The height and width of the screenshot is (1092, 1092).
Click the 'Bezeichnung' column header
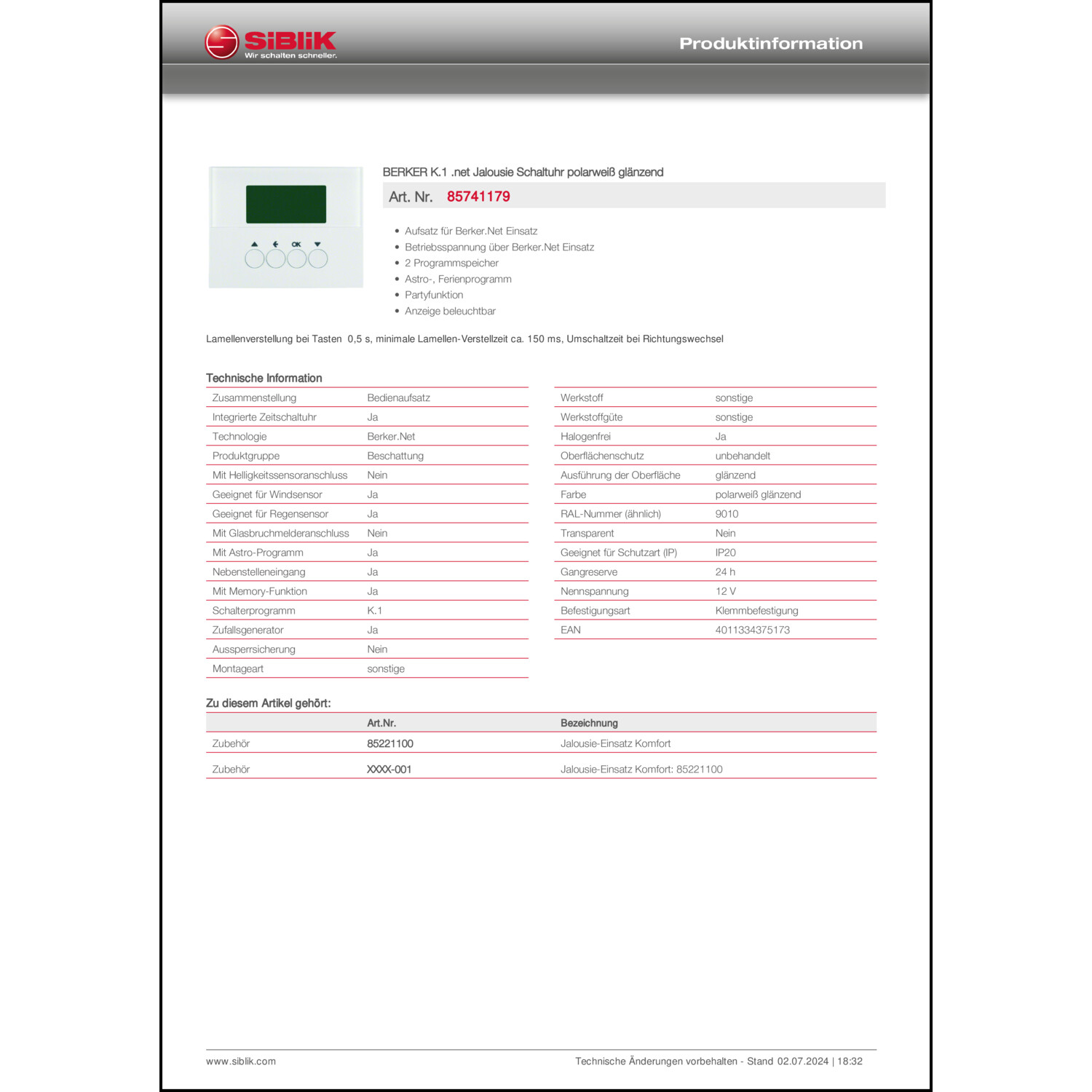pyautogui.click(x=589, y=723)
